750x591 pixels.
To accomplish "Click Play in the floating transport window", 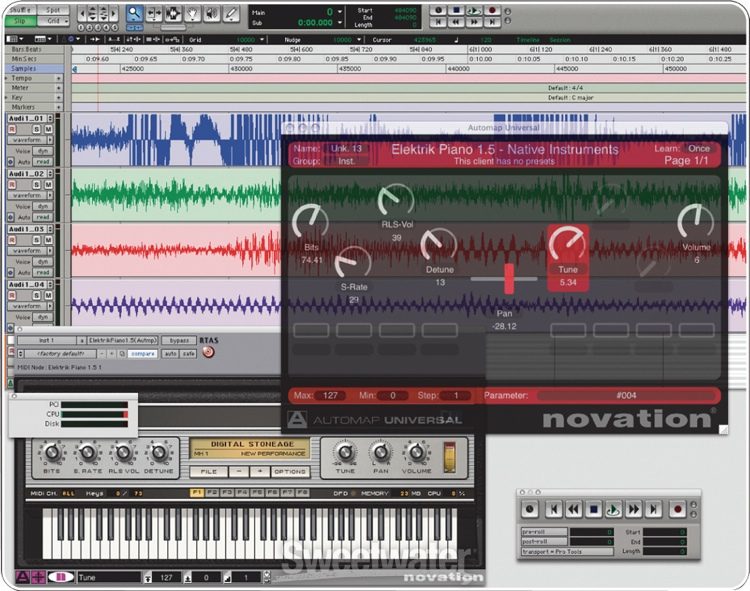I will 613,509.
